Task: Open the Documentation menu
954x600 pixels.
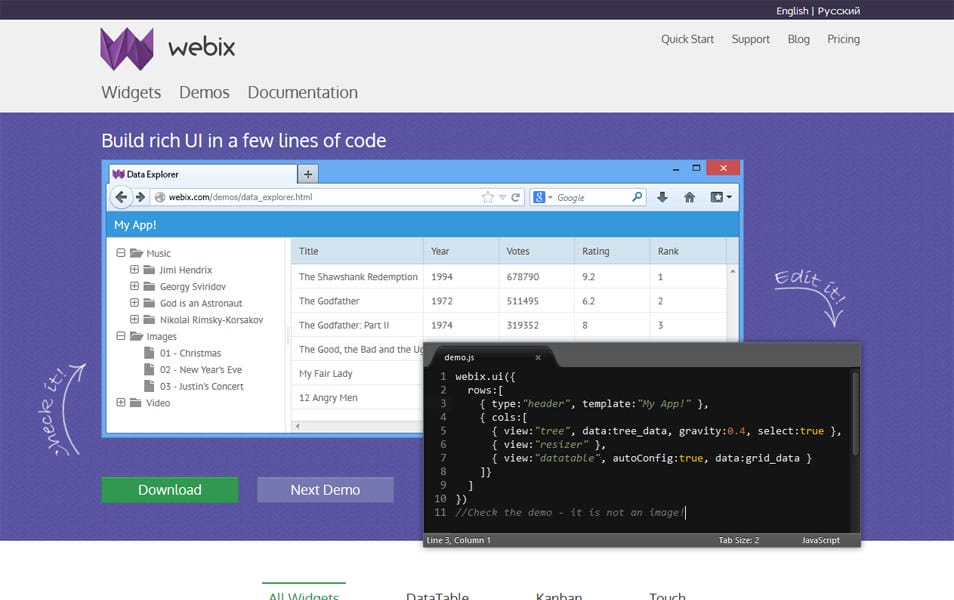Action: pyautogui.click(x=302, y=92)
